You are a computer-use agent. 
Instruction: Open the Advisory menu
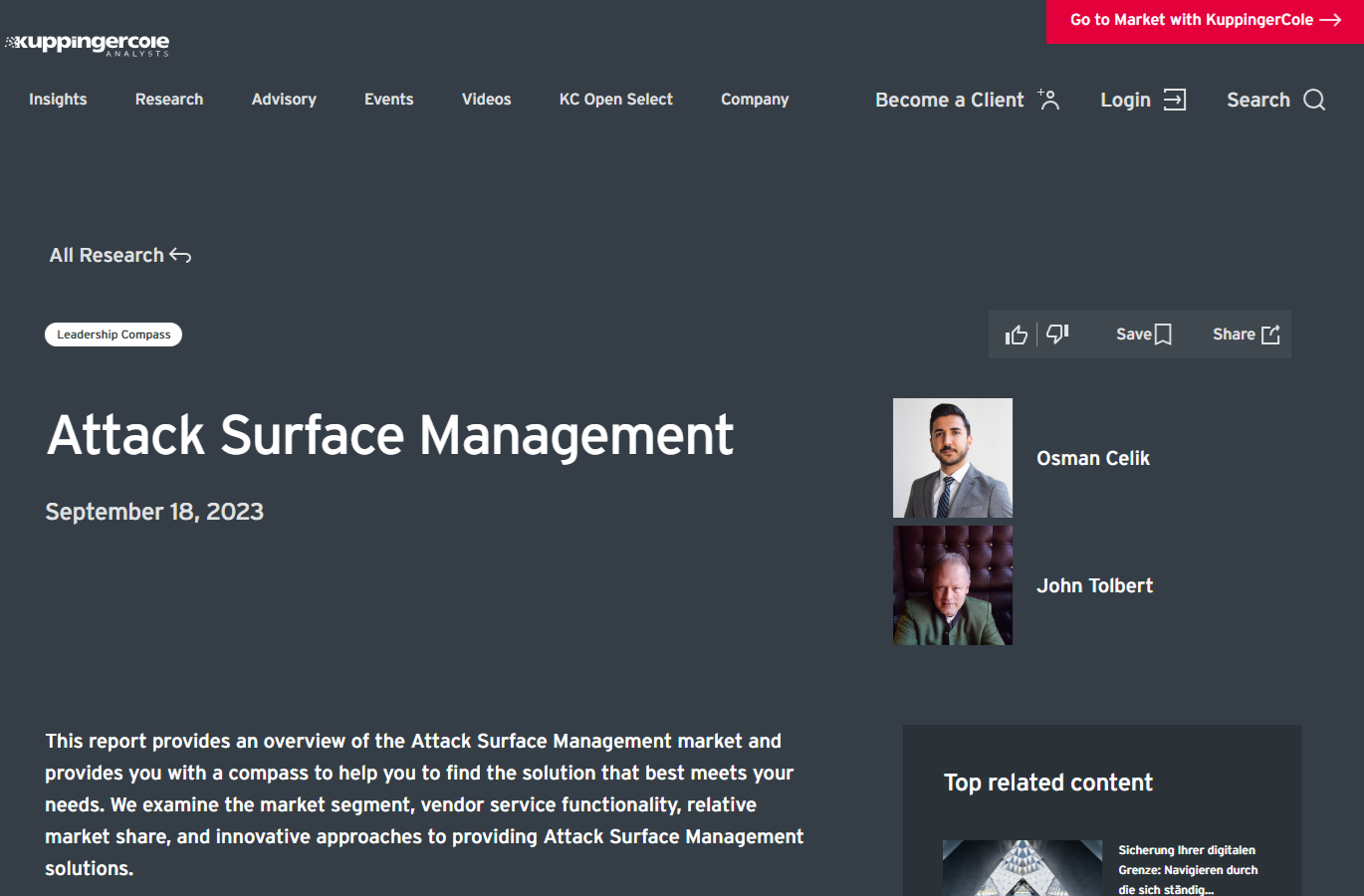[284, 100]
